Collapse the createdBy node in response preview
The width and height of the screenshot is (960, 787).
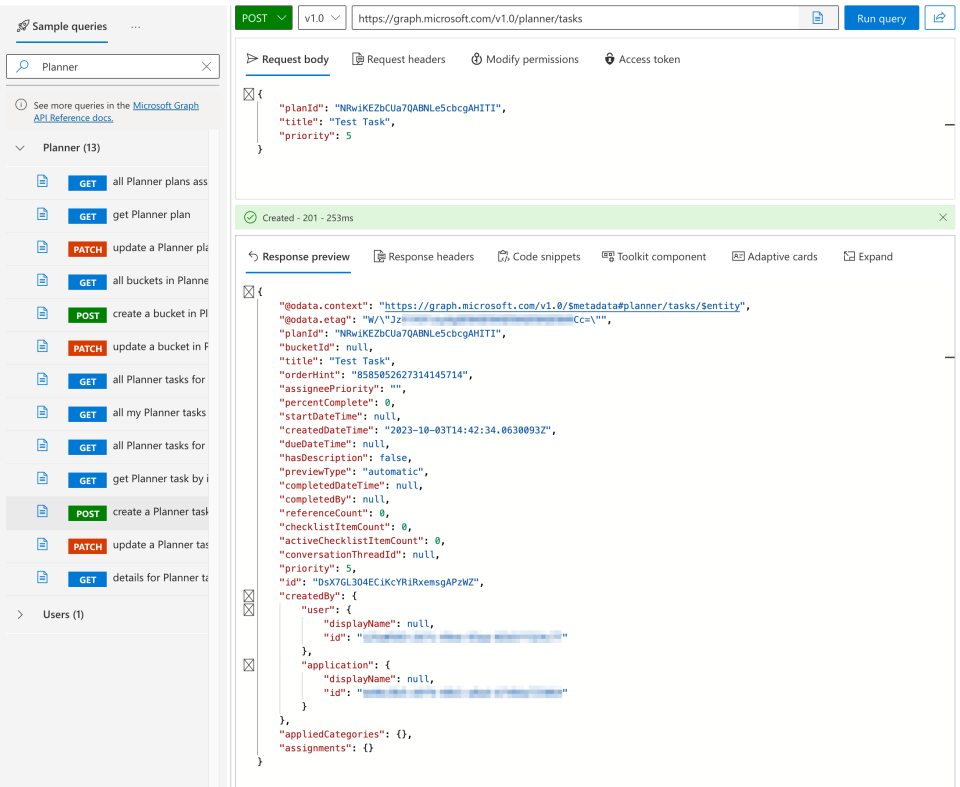248,596
